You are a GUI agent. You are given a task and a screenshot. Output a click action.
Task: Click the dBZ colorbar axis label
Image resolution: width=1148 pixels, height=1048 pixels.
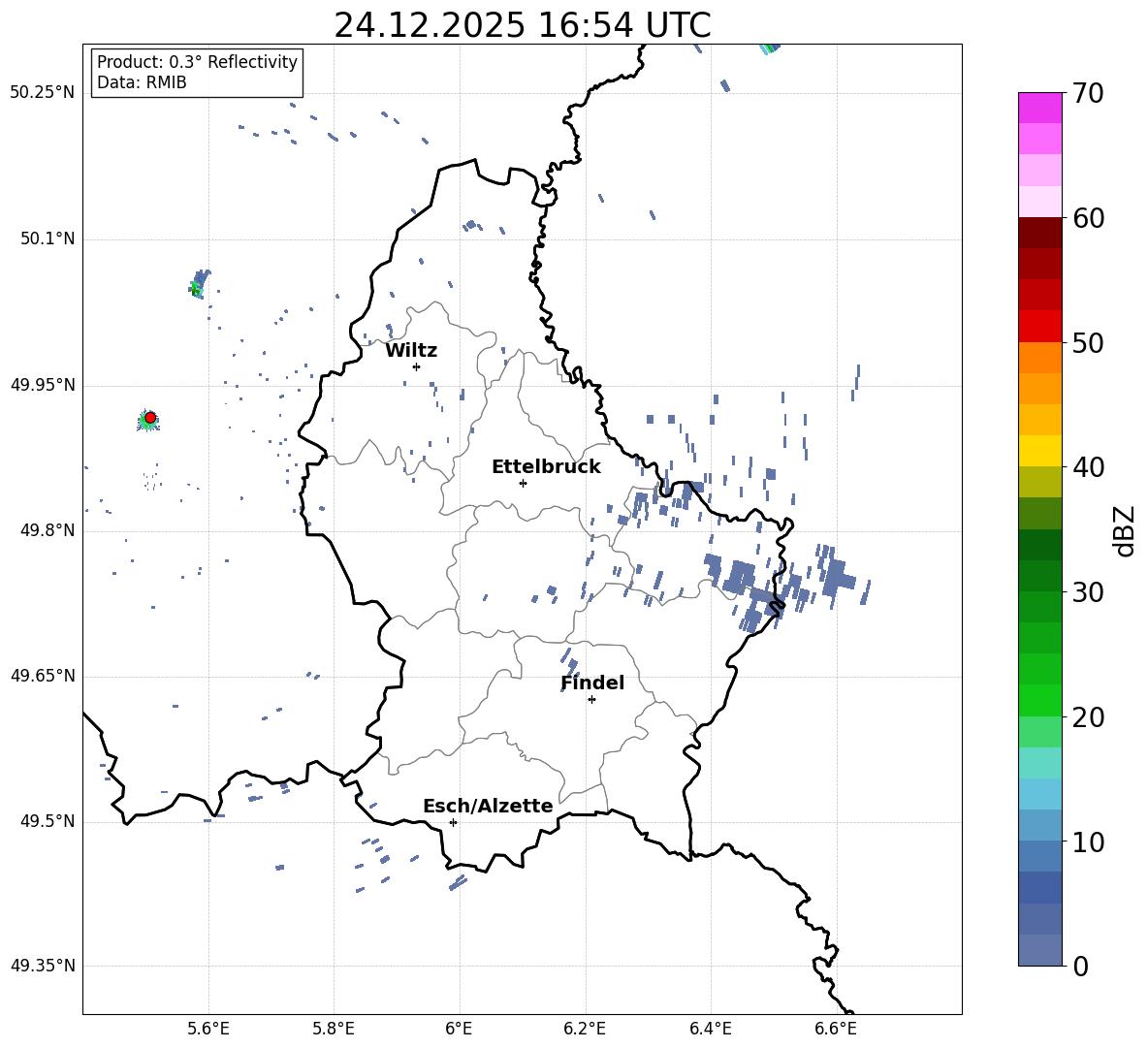(1126, 530)
